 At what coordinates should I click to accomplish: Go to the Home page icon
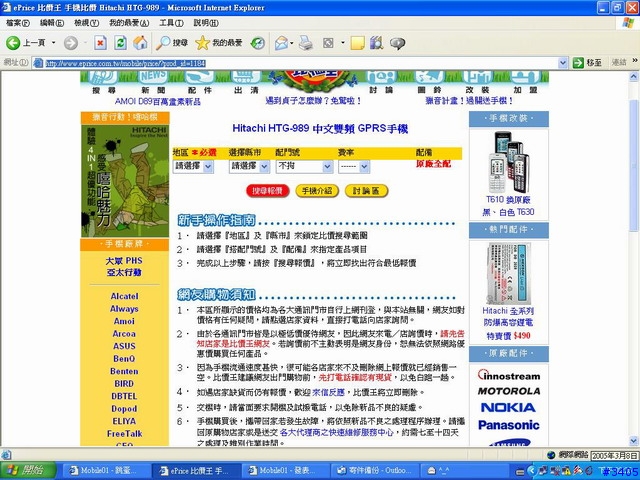pos(140,43)
